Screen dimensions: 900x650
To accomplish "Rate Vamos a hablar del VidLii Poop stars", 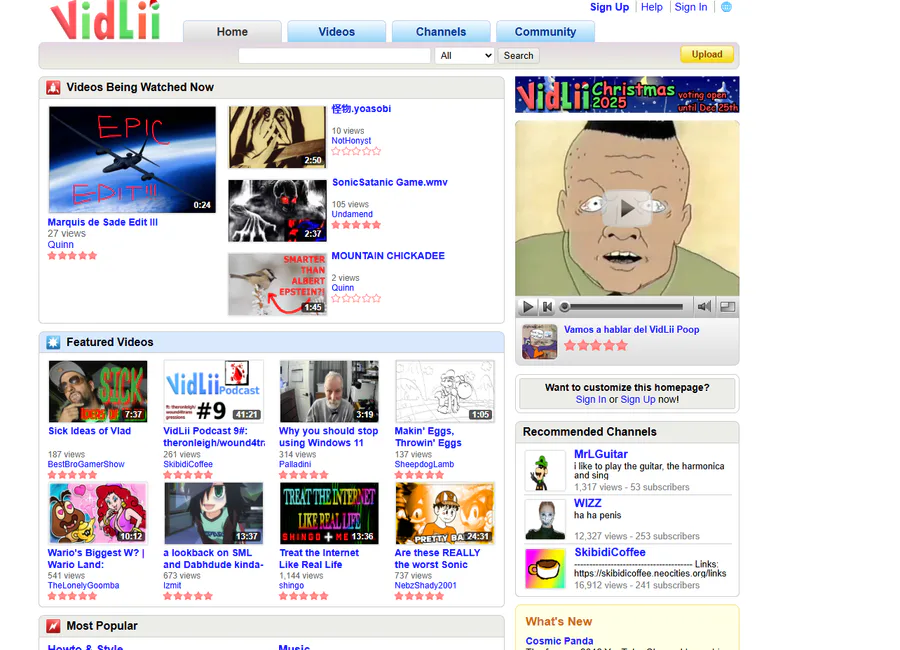I will pyautogui.click(x=596, y=346).
